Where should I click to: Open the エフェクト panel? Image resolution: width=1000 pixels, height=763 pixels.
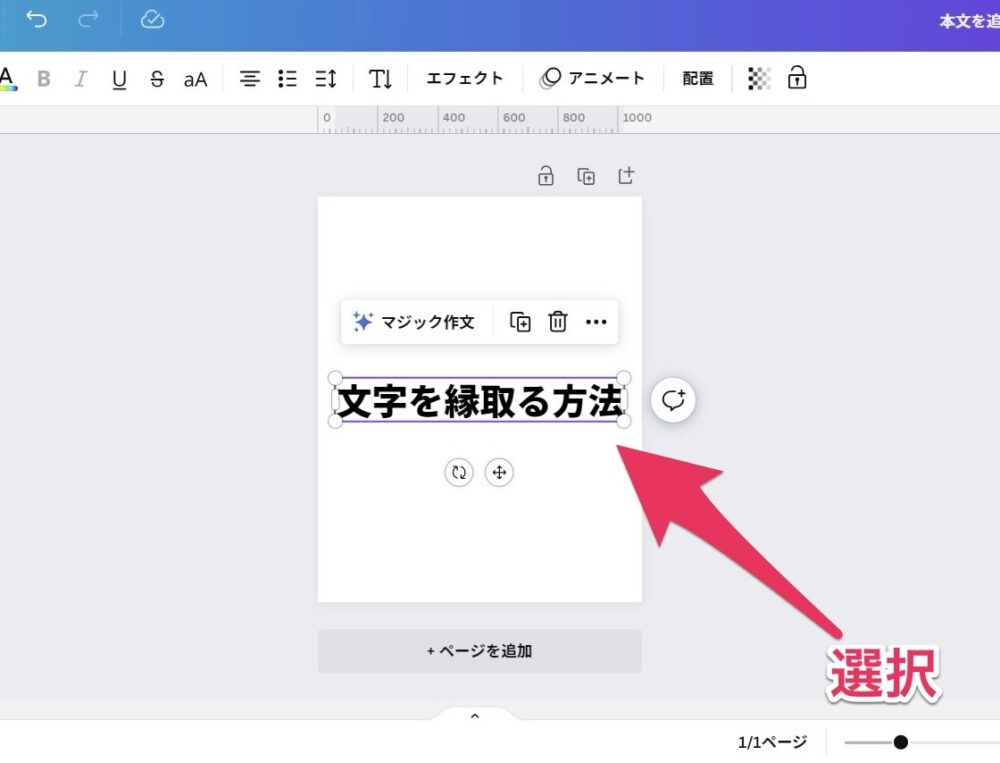coord(464,79)
